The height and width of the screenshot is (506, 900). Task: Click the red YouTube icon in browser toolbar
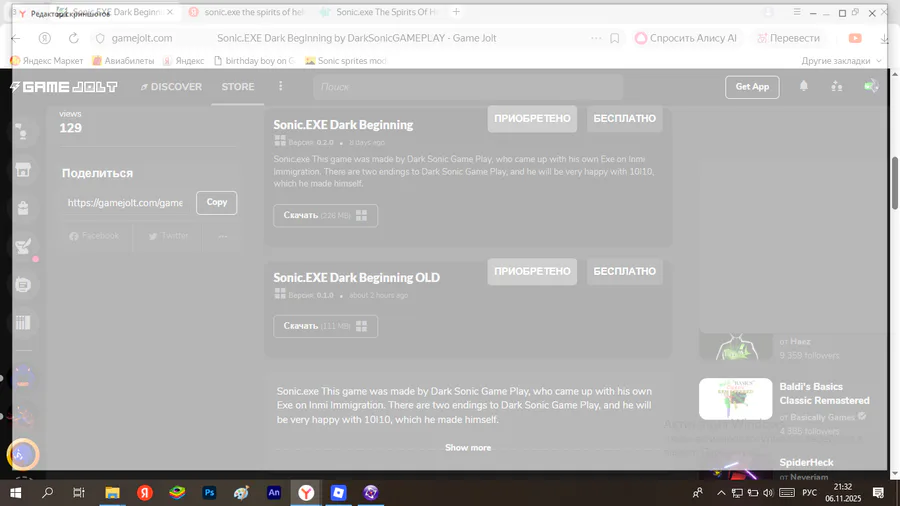[855, 38]
